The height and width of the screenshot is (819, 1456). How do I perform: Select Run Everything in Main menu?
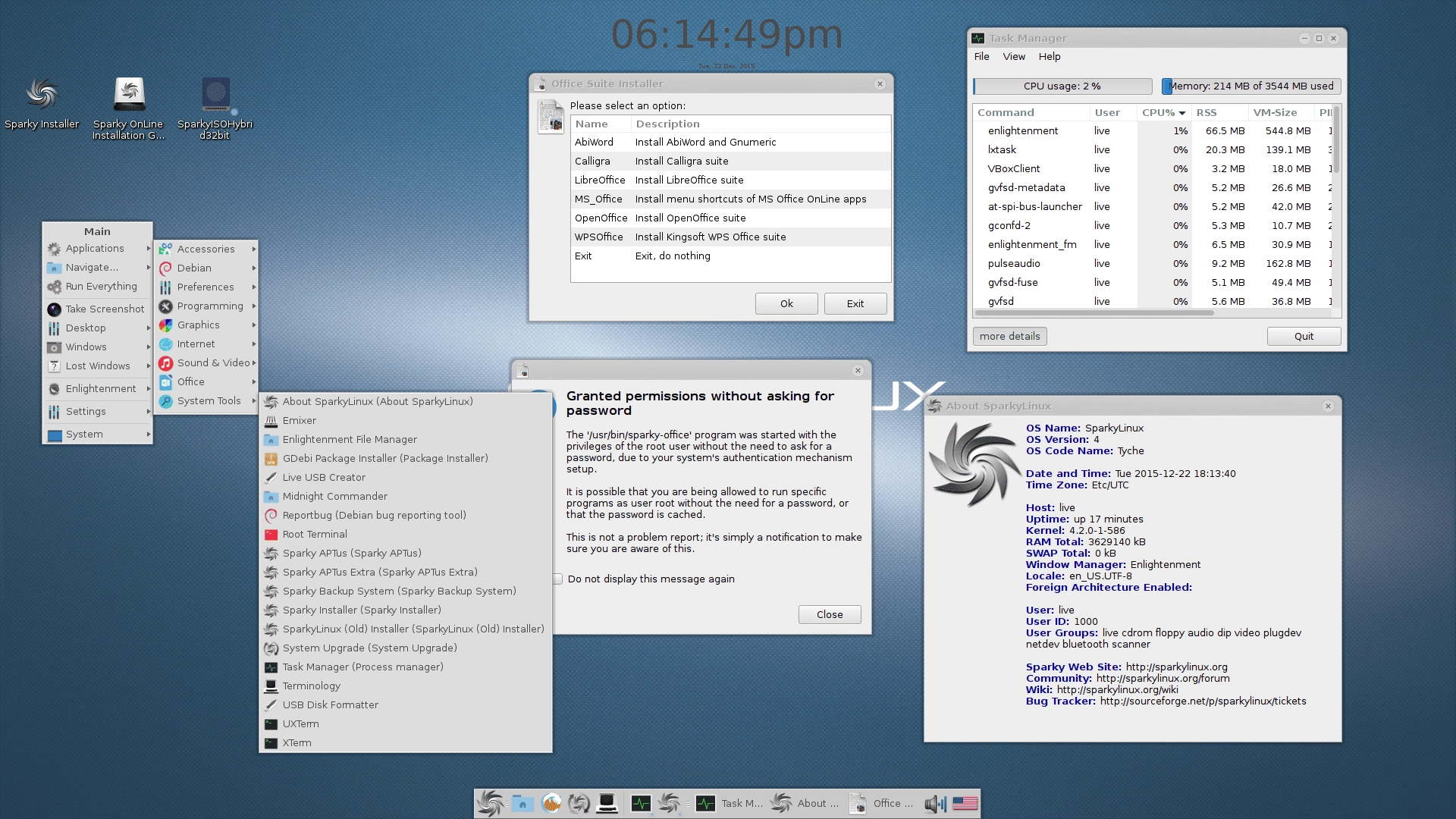pos(98,286)
